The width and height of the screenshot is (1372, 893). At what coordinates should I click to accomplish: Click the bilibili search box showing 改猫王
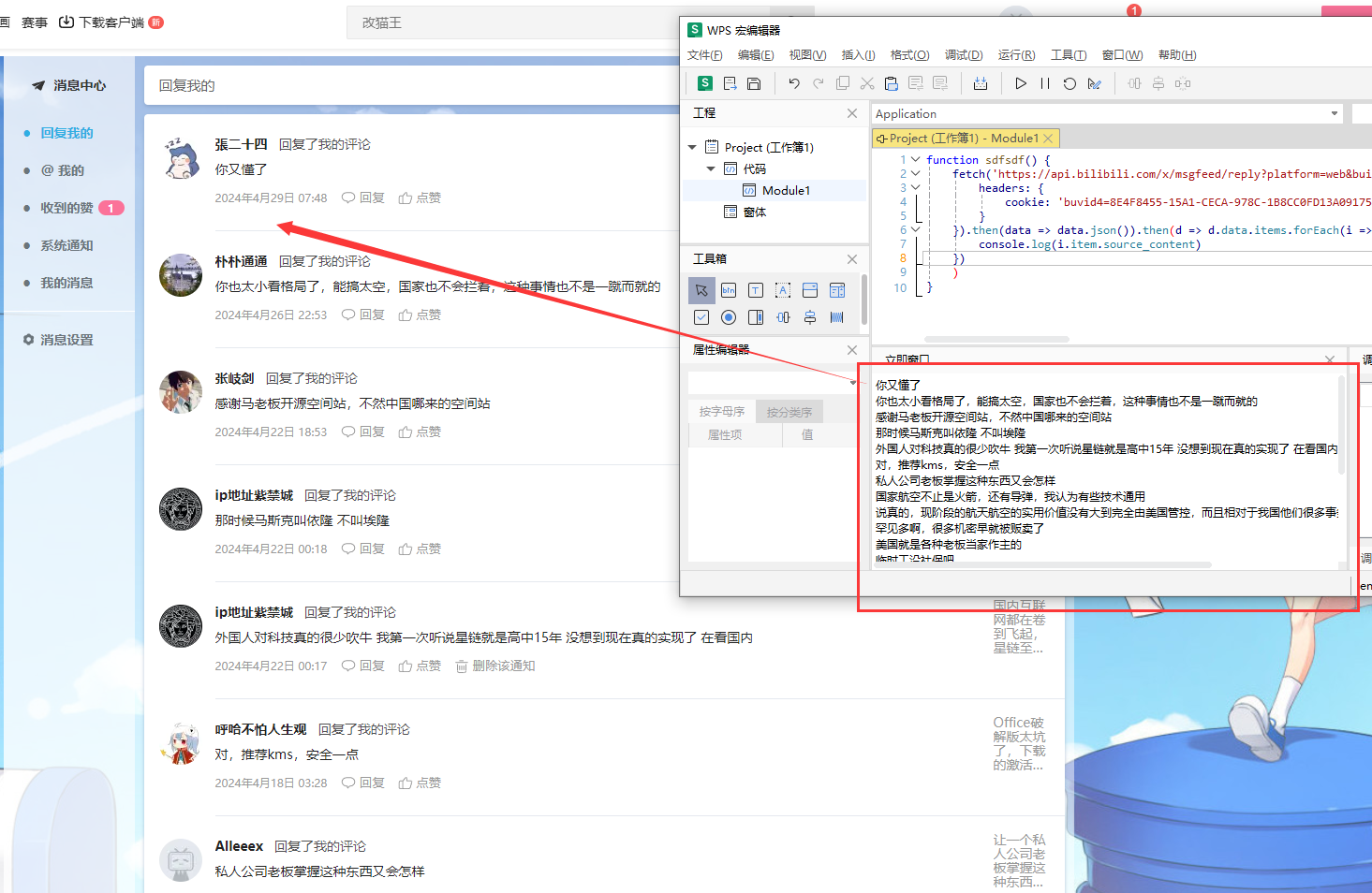pos(513,22)
